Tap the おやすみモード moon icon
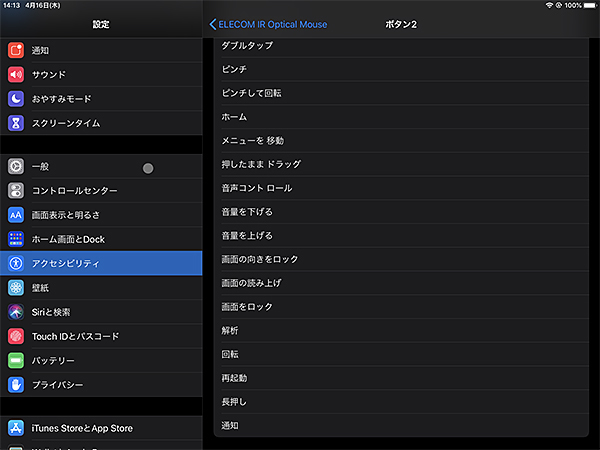Screen dimensions: 600x450 coord(16,99)
